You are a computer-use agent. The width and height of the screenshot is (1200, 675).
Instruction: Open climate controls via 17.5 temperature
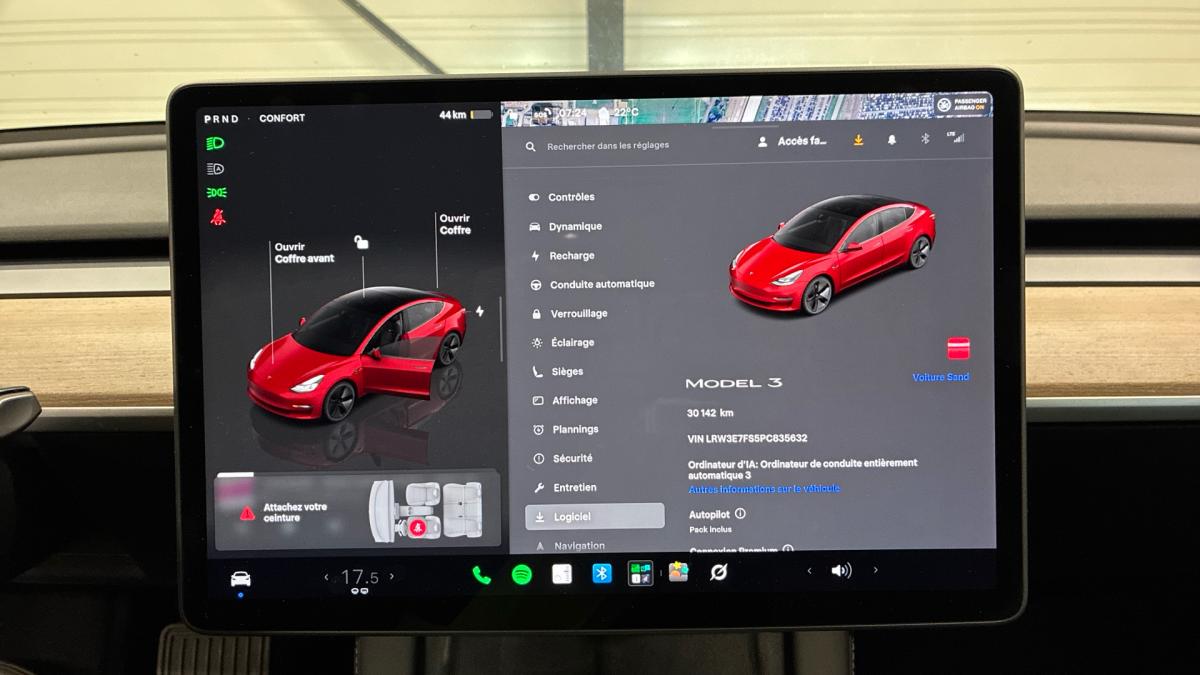[359, 577]
